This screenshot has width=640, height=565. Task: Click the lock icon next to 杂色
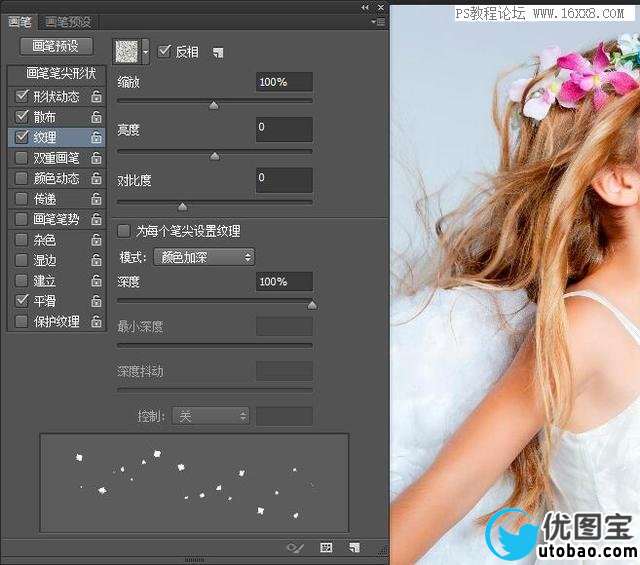[96, 240]
